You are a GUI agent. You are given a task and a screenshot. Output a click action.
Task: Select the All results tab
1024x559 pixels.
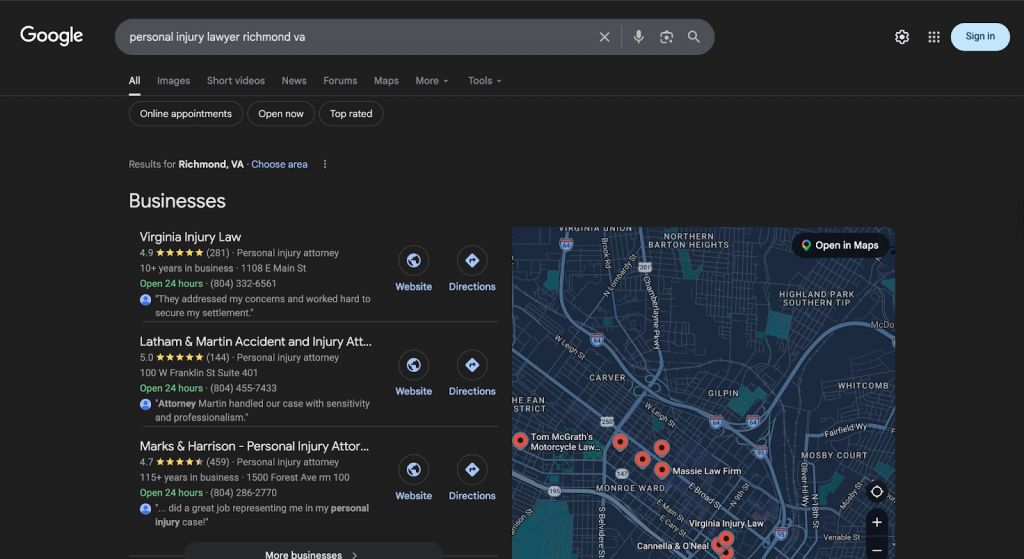[x=135, y=81]
